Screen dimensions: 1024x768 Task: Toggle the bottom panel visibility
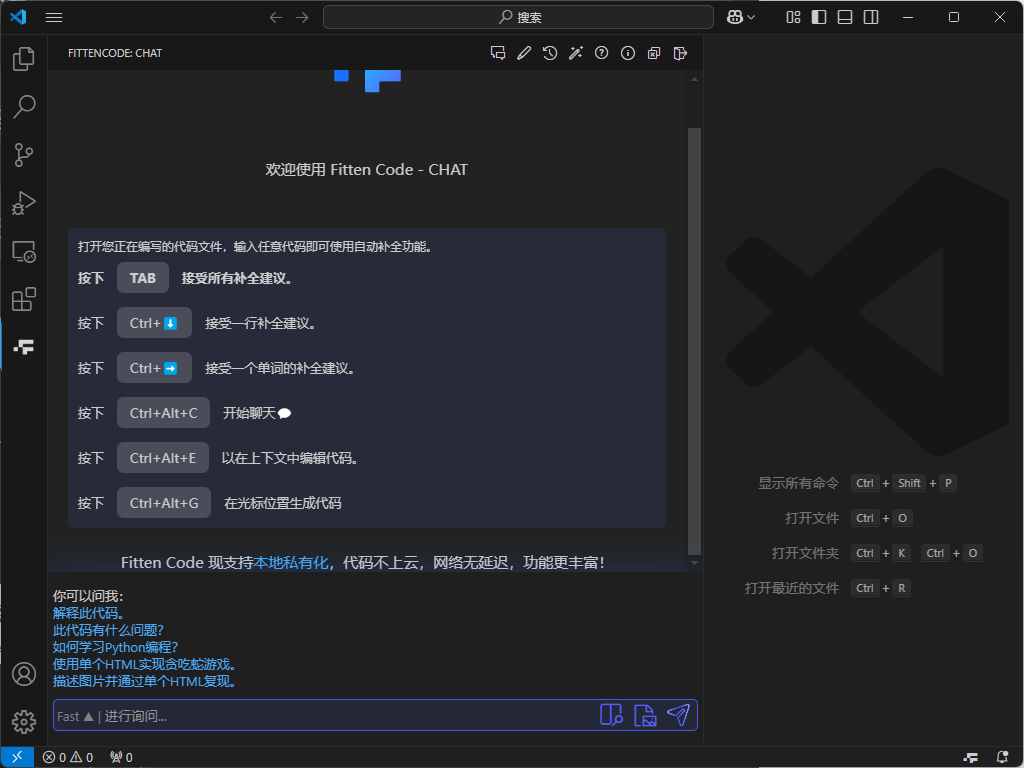[845, 18]
